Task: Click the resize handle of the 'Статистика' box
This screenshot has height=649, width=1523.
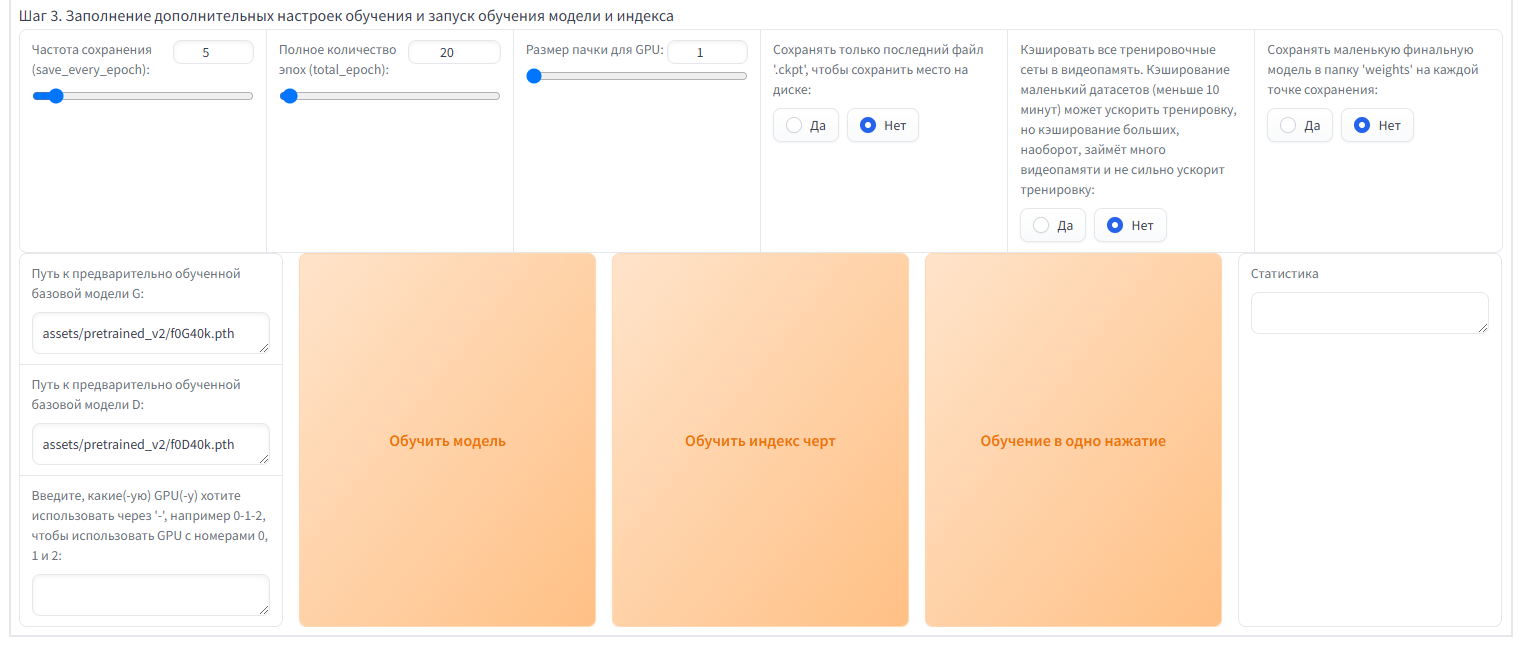Action: 1483,328
